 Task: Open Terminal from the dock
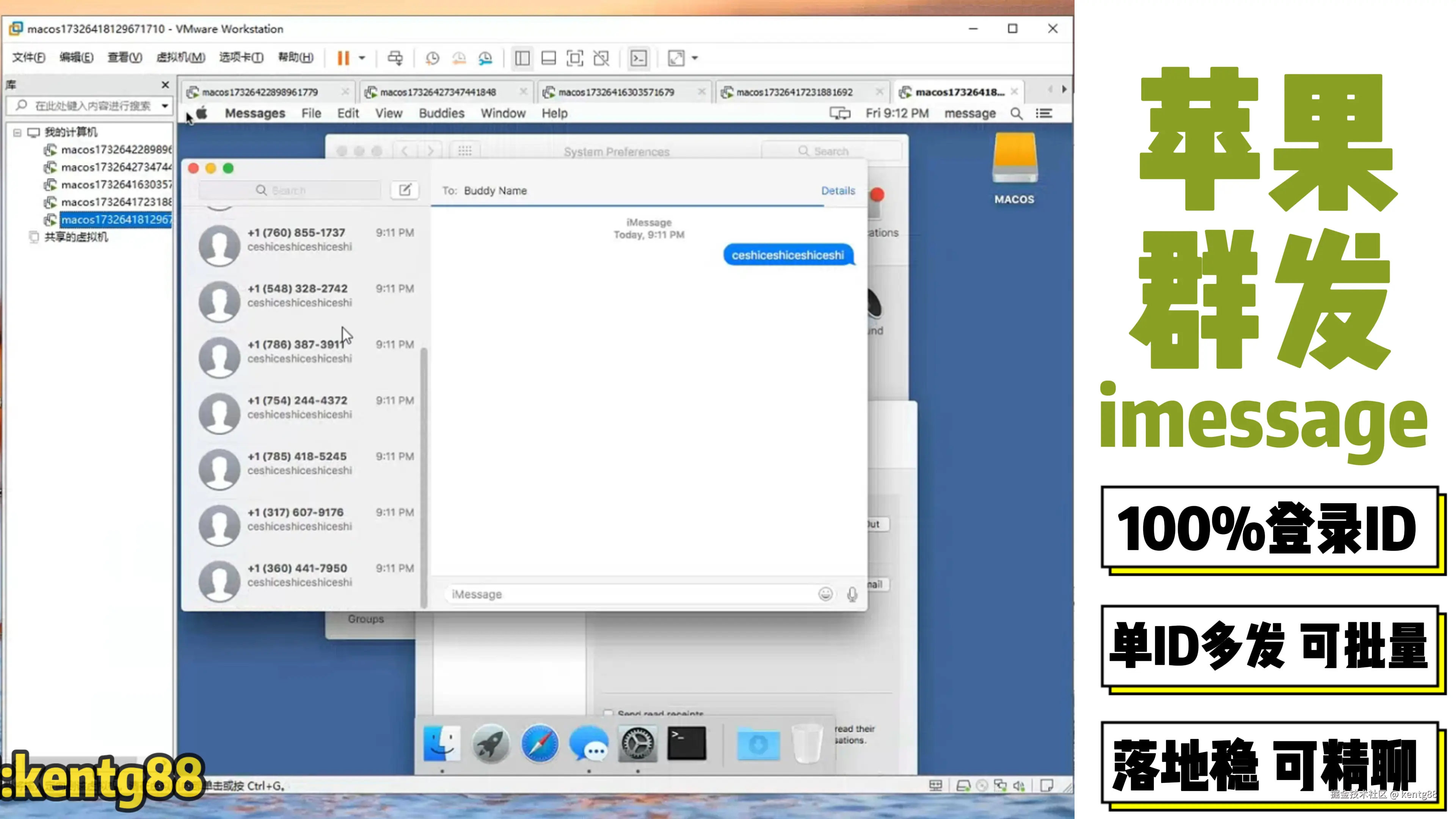point(686,743)
